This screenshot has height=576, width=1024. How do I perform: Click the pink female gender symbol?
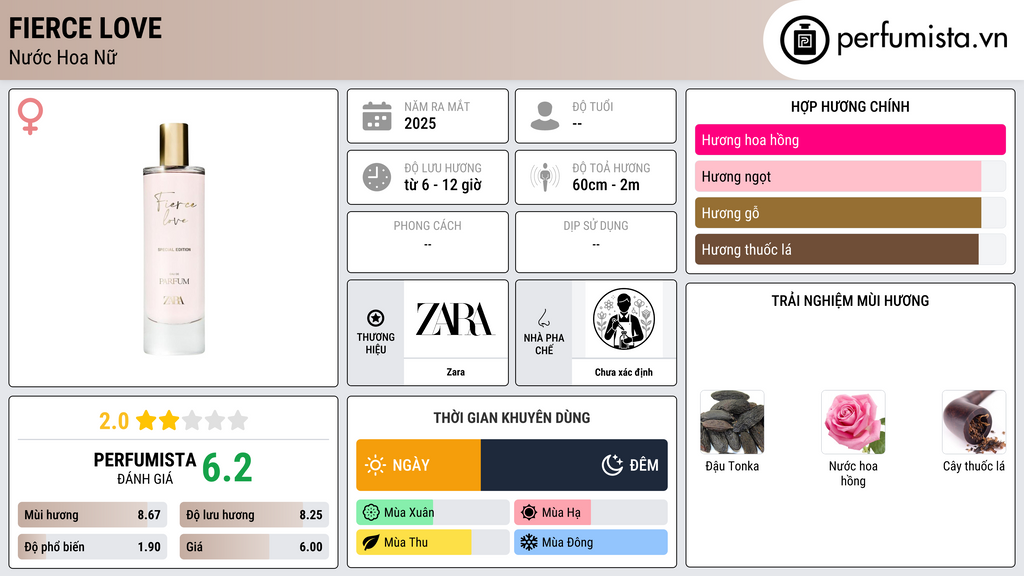30,116
